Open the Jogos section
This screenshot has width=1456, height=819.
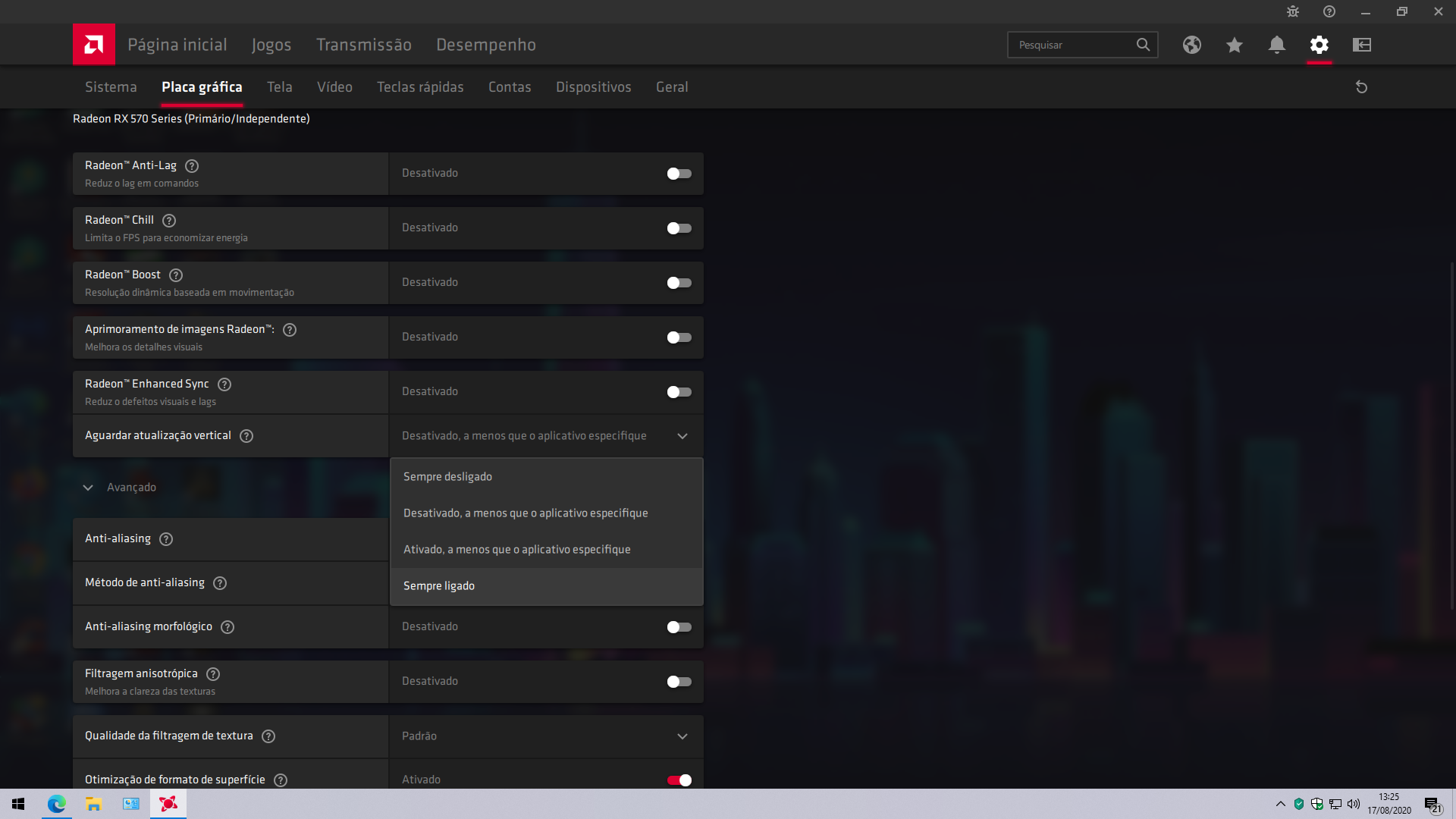click(x=271, y=45)
